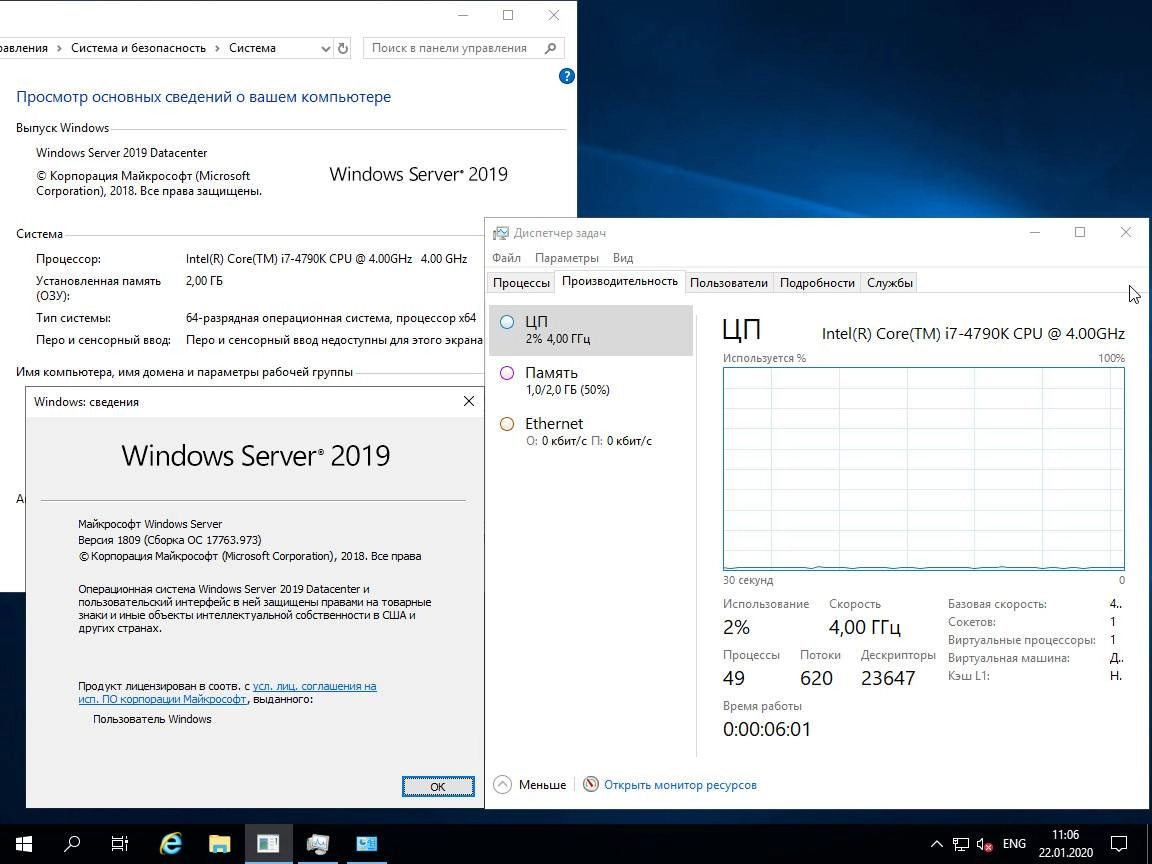This screenshot has height=864, width=1152.
Task: Expand the arrow before Система breadcrumb
Action: (x=217, y=48)
